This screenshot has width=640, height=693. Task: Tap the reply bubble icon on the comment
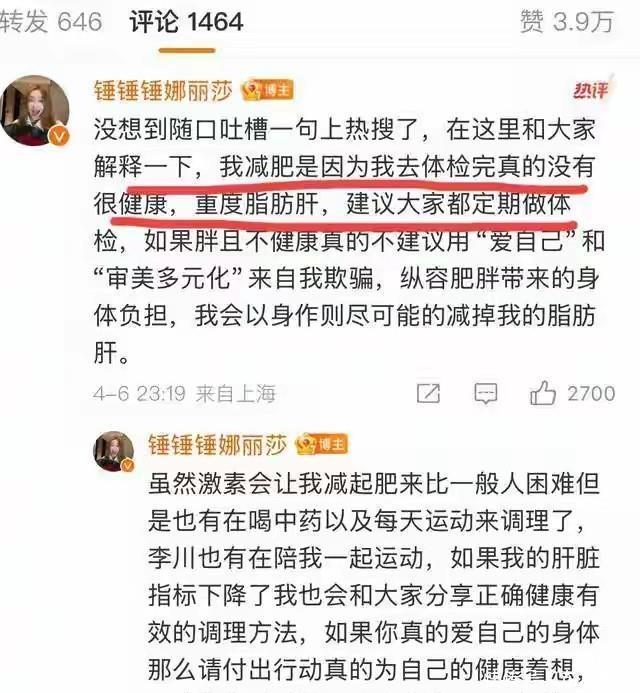pos(485,393)
